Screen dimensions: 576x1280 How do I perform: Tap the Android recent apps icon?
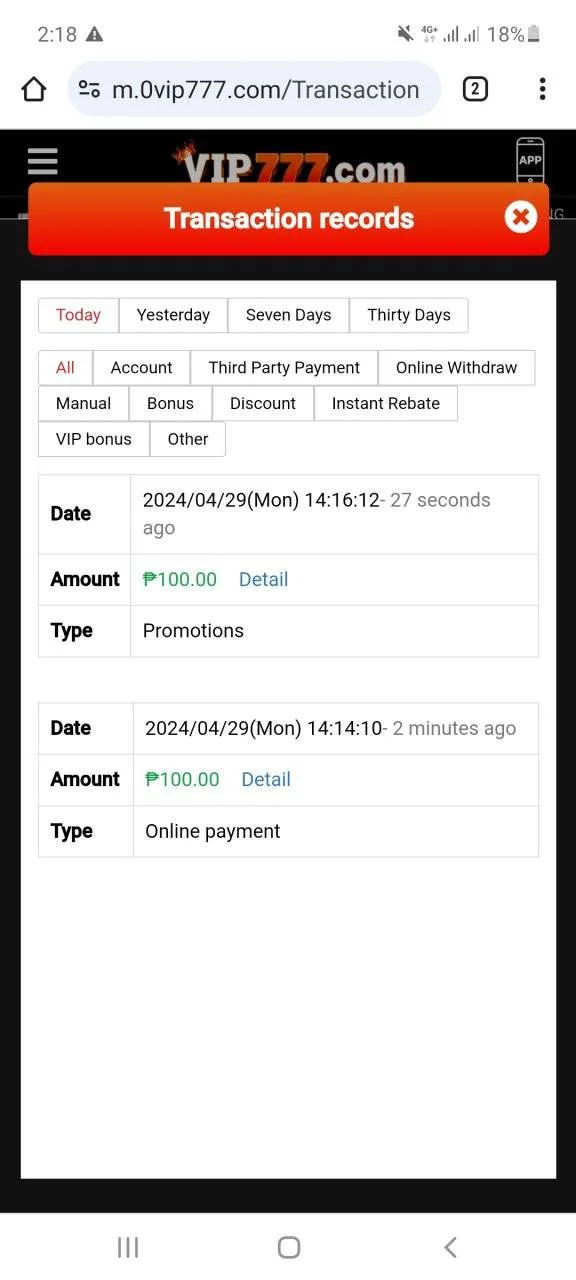(128, 1247)
